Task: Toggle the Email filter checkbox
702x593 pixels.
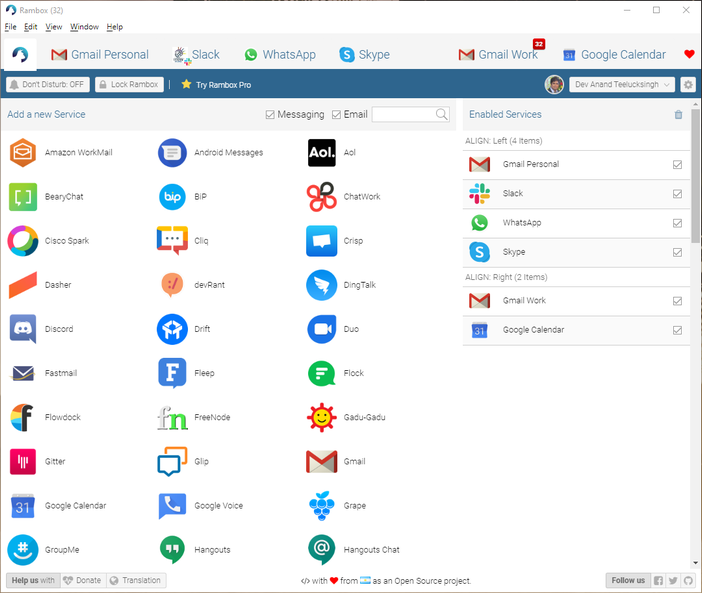Action: pos(337,115)
